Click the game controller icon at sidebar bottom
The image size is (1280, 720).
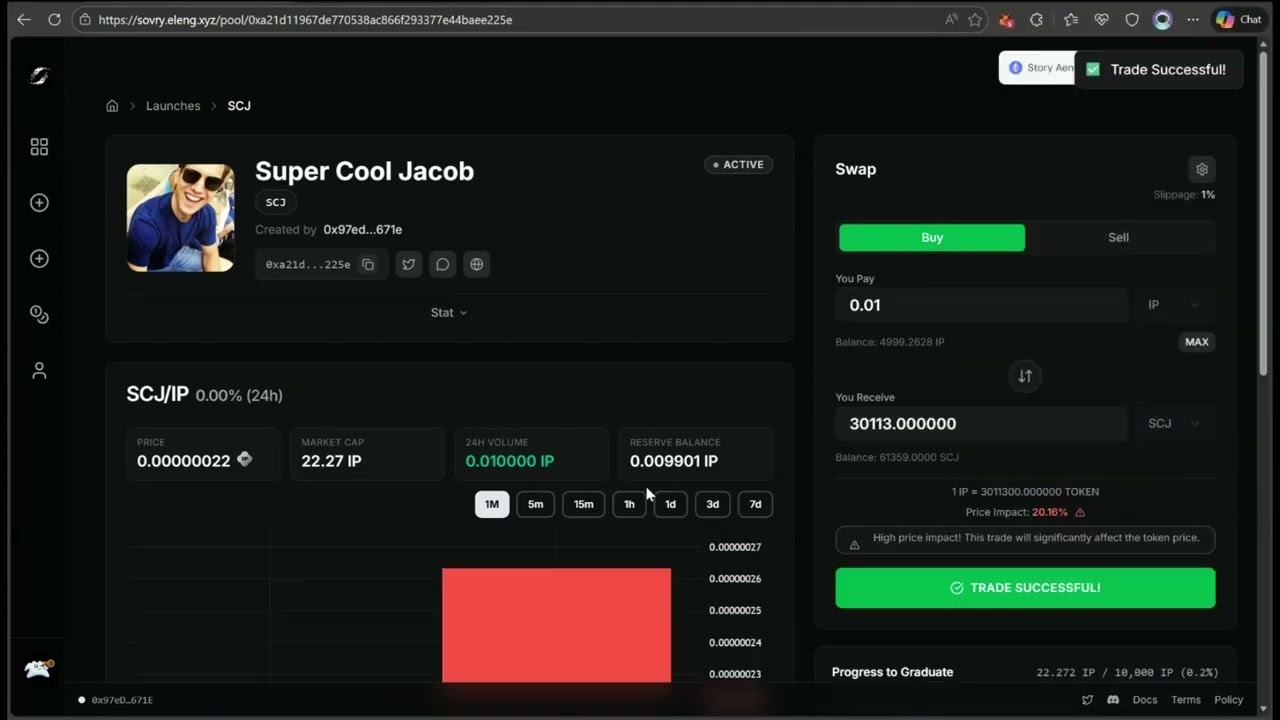[x=38, y=669]
